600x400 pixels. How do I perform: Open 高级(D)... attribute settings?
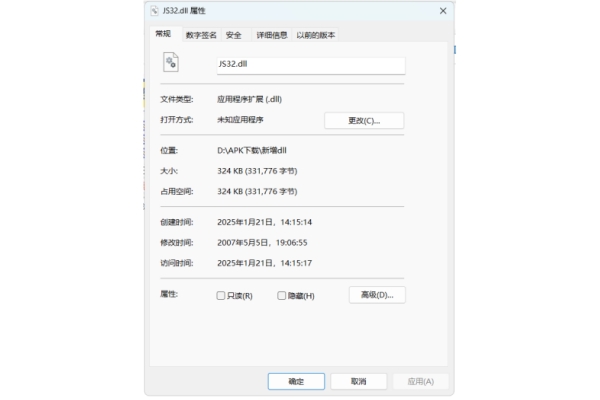point(377,295)
